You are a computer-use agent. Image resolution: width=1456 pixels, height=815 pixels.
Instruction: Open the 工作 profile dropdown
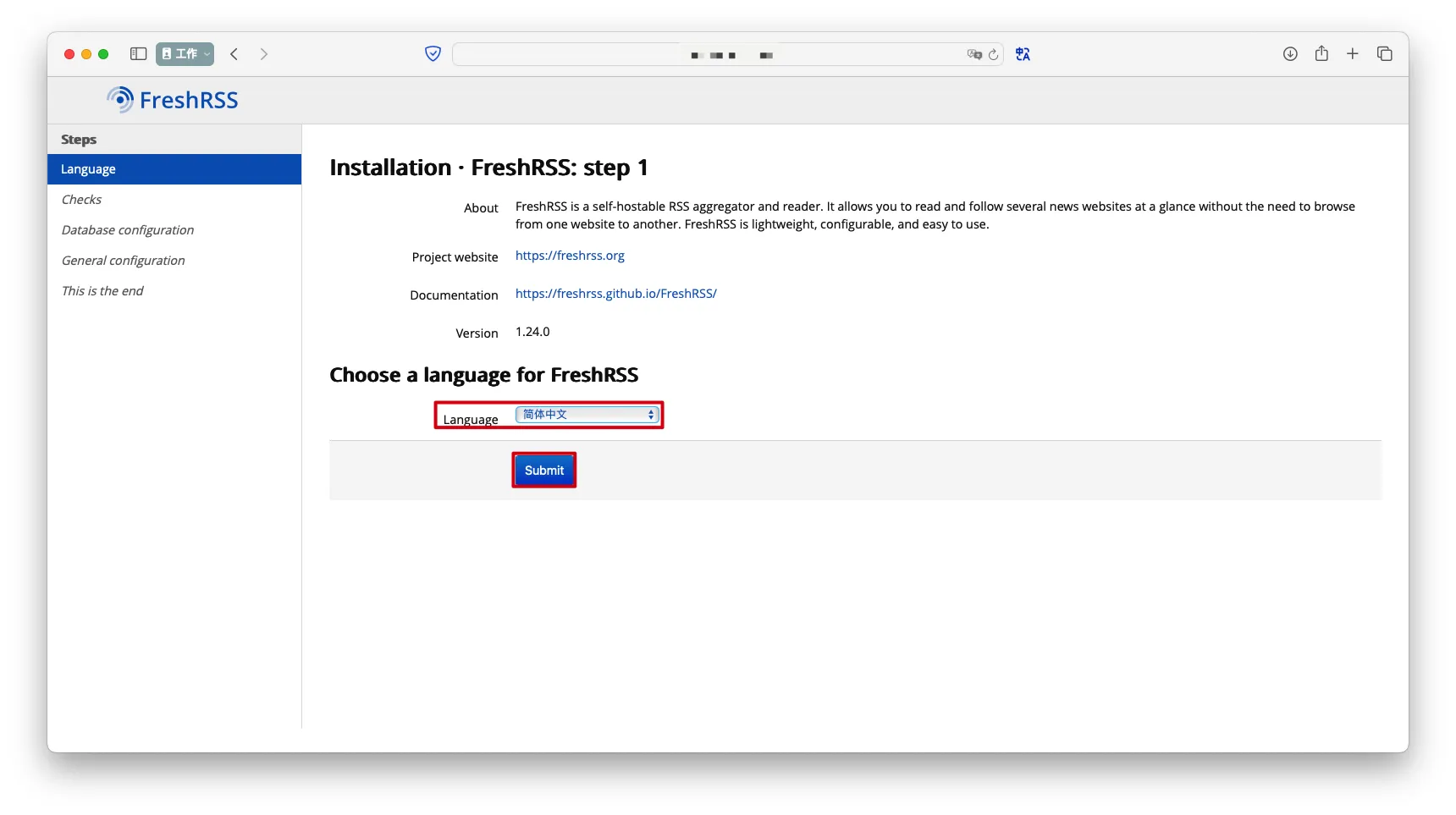tap(185, 54)
